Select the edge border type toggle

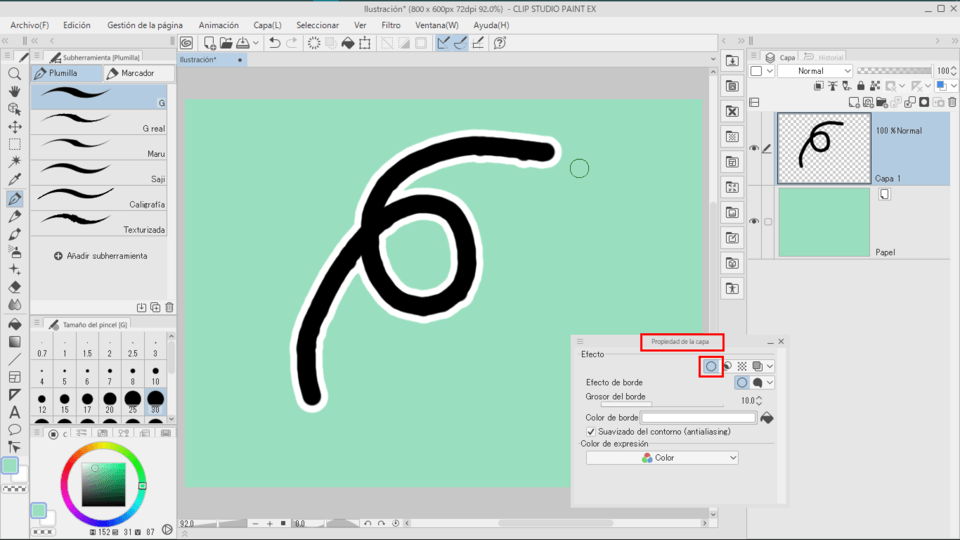pyautogui.click(x=742, y=383)
